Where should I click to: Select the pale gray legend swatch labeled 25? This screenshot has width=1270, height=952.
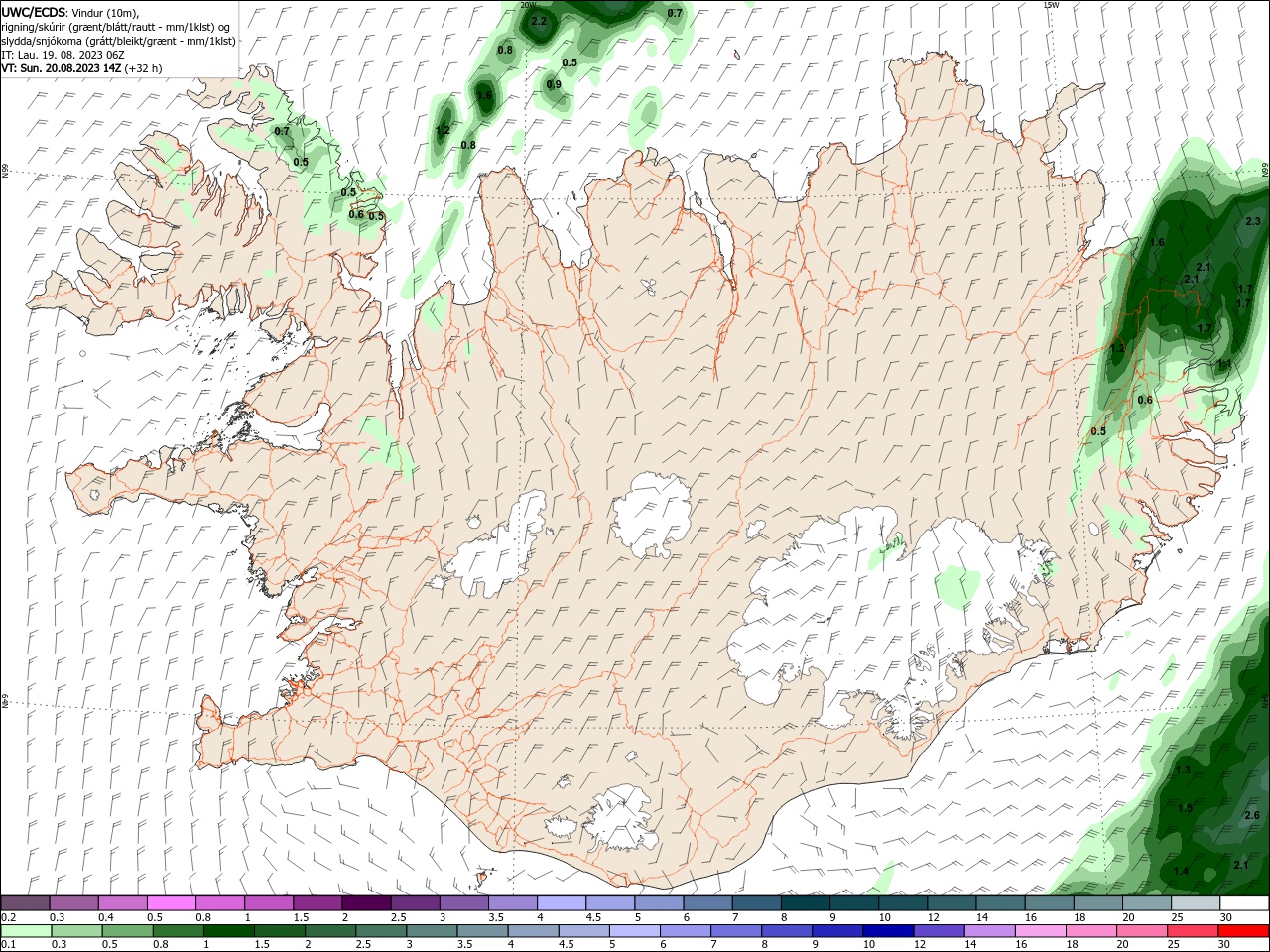point(1196,903)
